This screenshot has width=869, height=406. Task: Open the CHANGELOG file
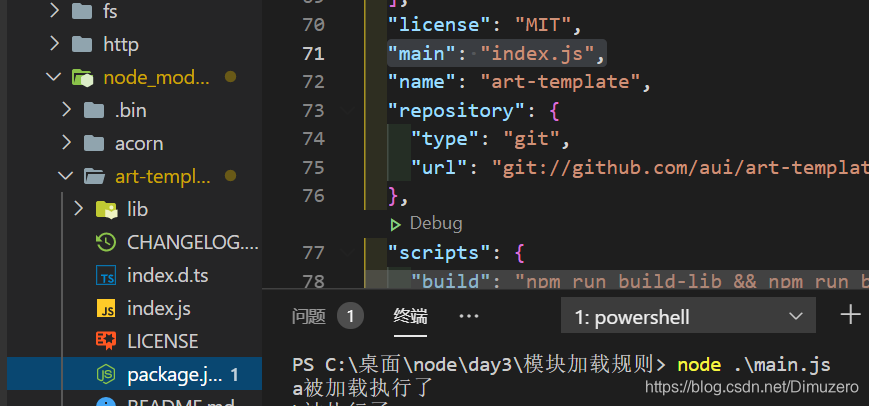coord(193,242)
